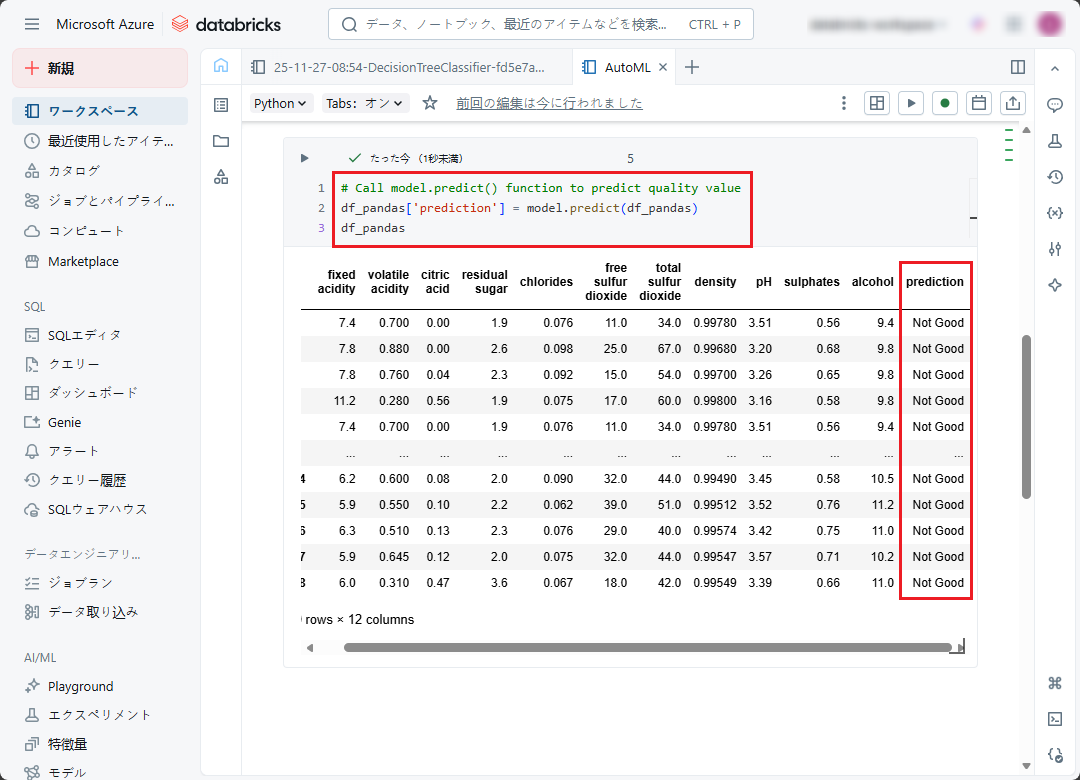1080x780 pixels.
Task: Open the Python language dropdown
Action: point(282,103)
